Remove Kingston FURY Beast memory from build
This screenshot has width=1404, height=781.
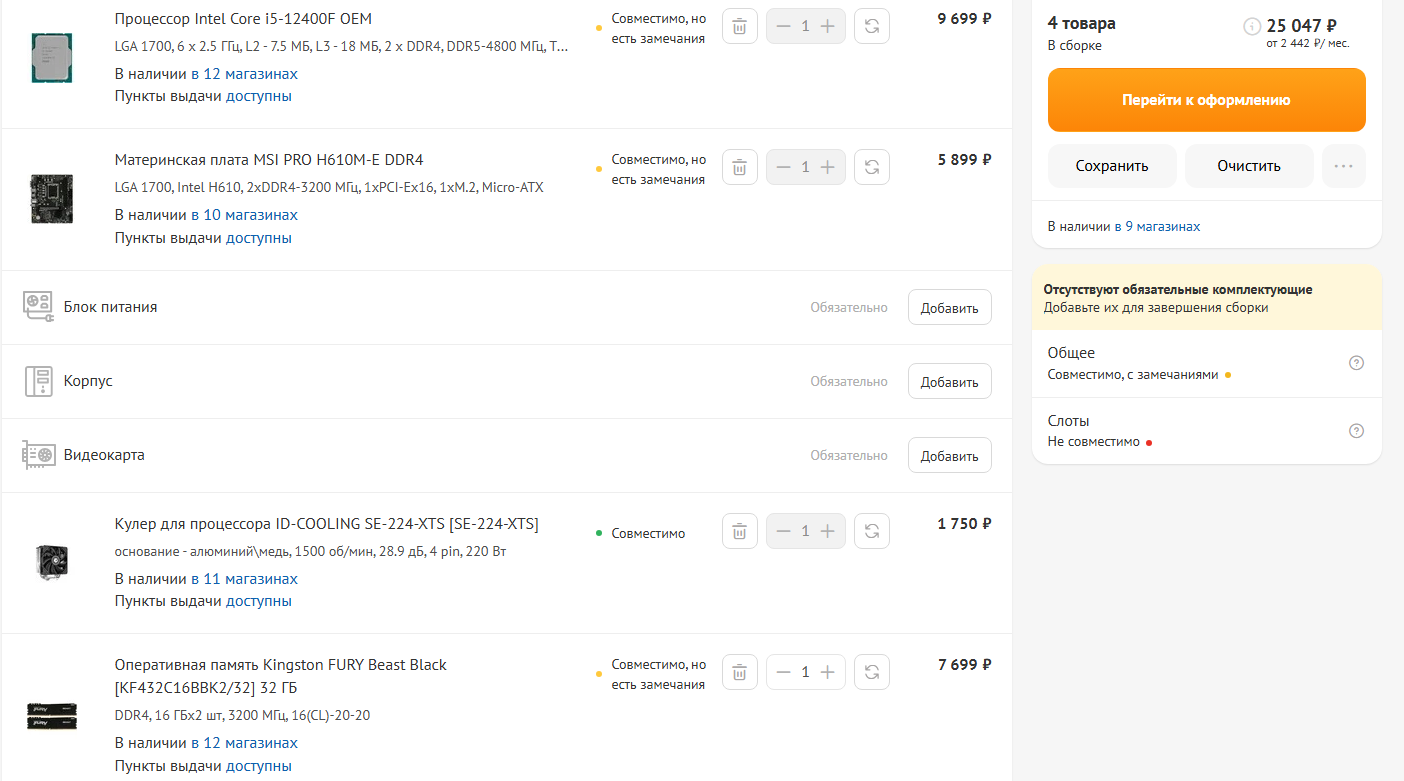coord(739,672)
